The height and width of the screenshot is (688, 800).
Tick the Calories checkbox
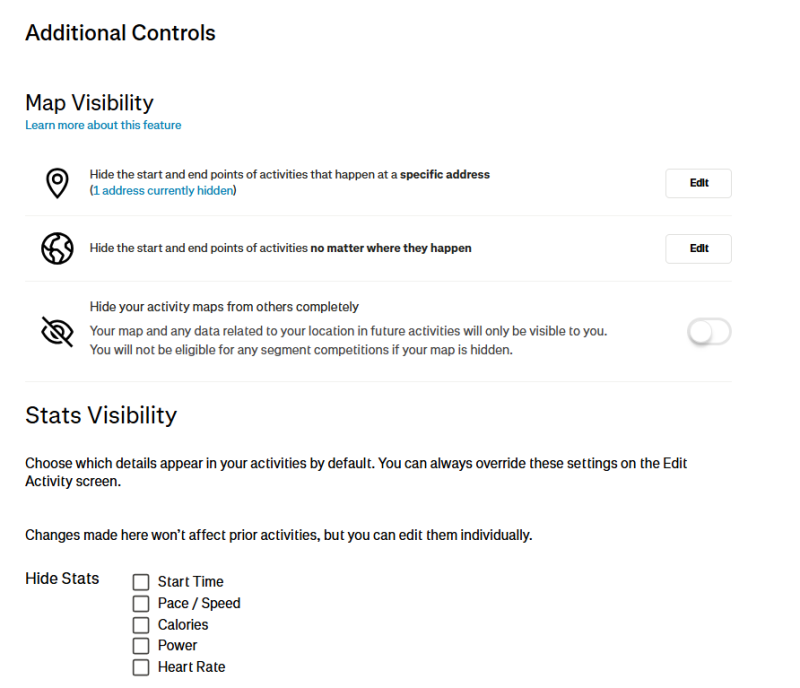tap(141, 625)
